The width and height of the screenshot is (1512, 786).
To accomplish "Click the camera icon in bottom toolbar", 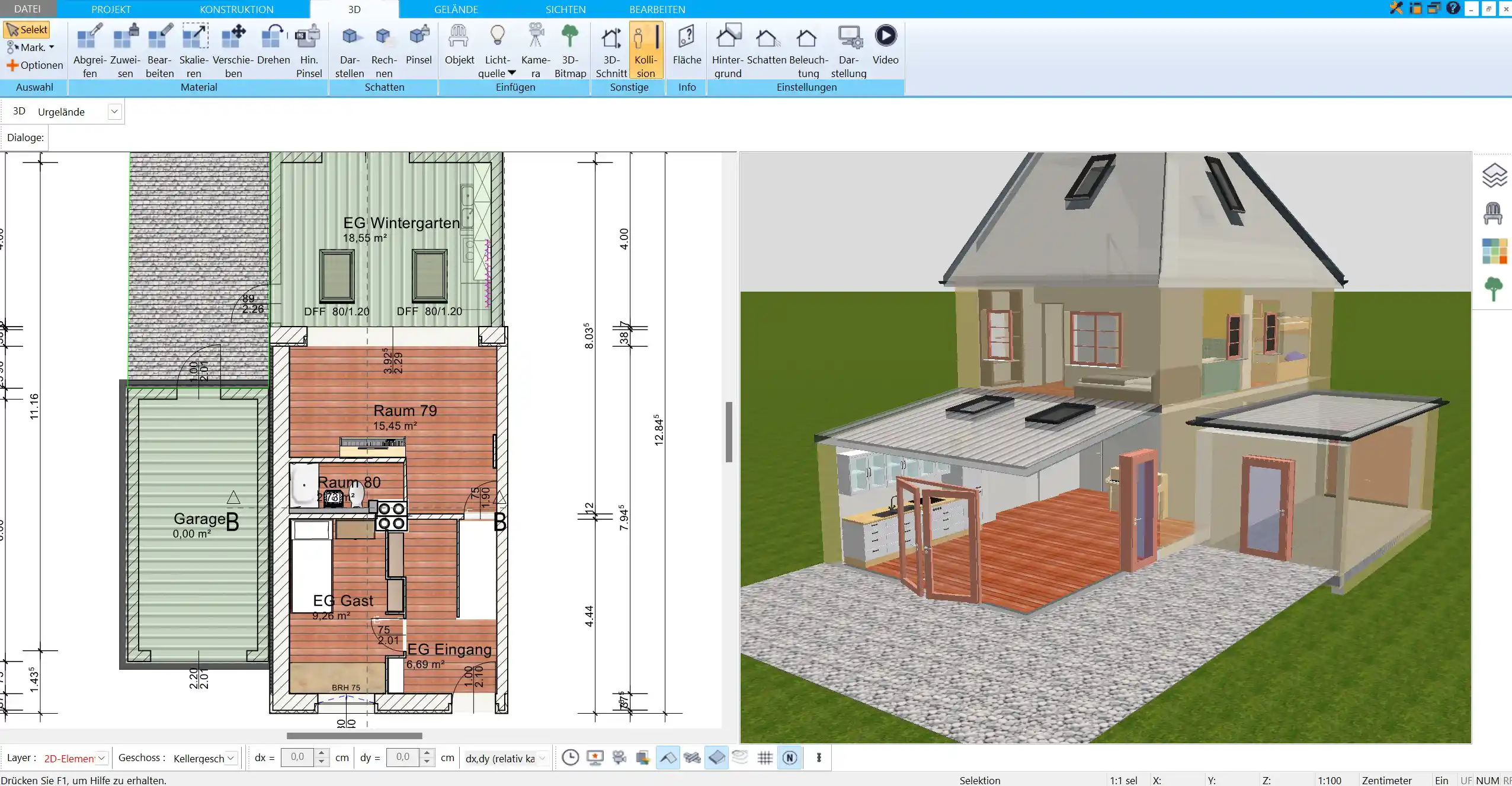I will pyautogui.click(x=619, y=758).
